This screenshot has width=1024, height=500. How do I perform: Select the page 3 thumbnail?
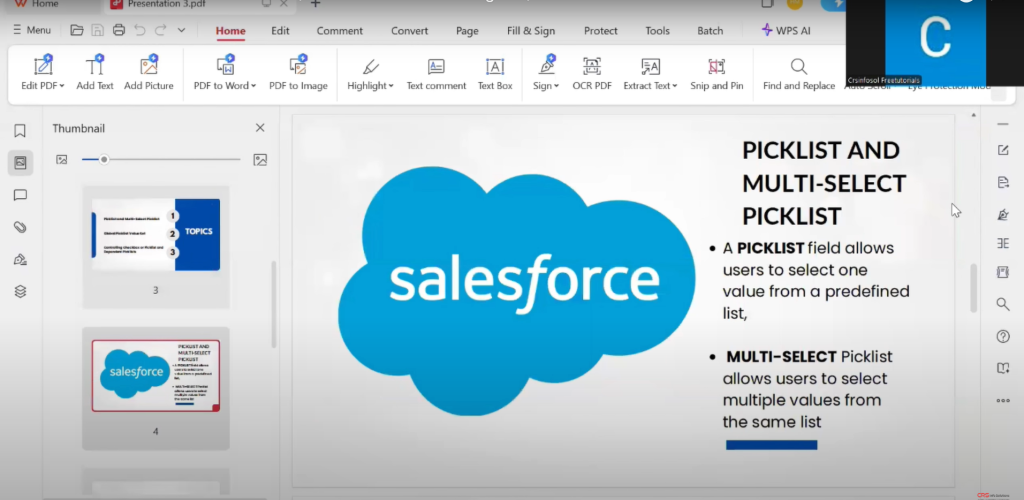click(155, 234)
